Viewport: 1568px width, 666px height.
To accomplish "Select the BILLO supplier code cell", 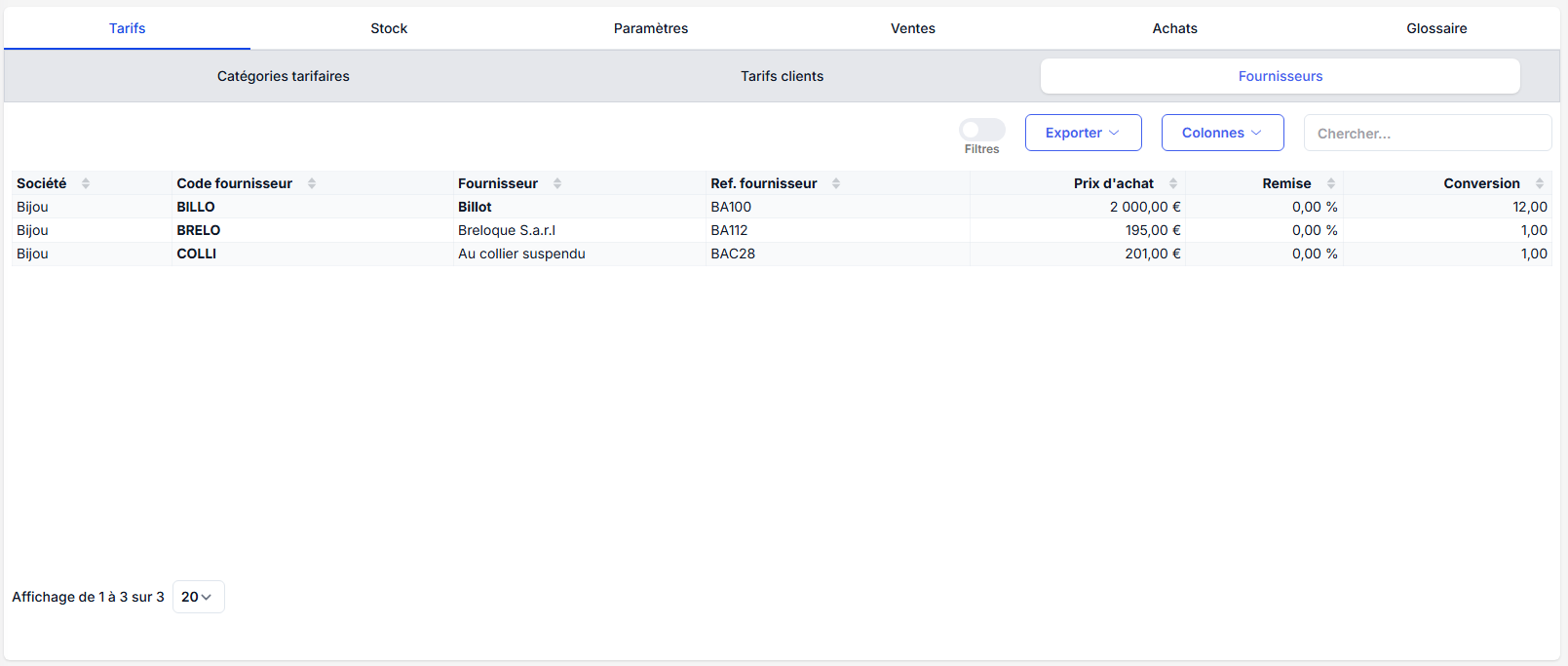I will (196, 207).
